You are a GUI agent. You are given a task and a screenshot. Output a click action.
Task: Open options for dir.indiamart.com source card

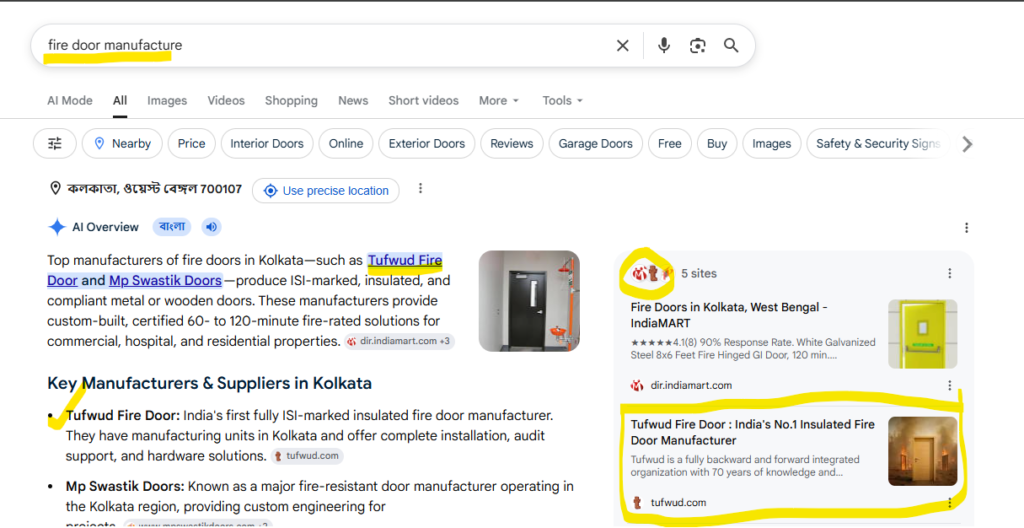click(950, 386)
